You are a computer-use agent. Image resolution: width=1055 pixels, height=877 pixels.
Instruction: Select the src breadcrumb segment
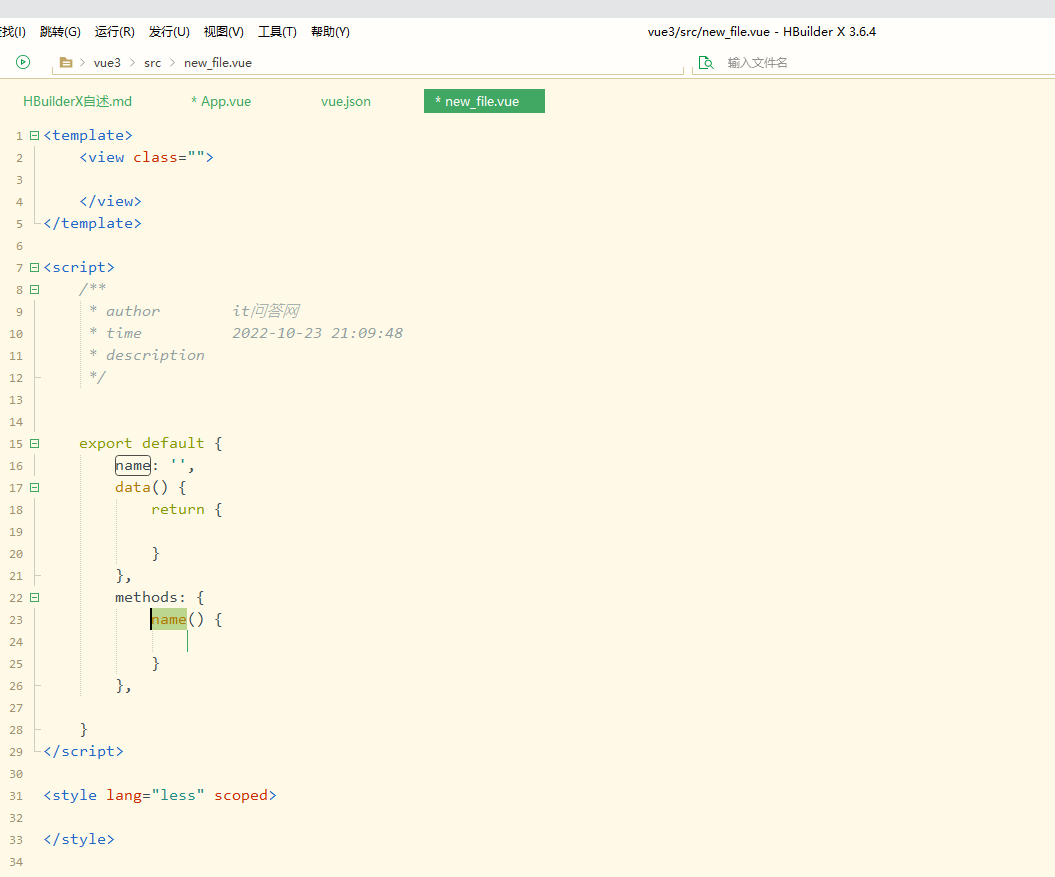[x=153, y=63]
